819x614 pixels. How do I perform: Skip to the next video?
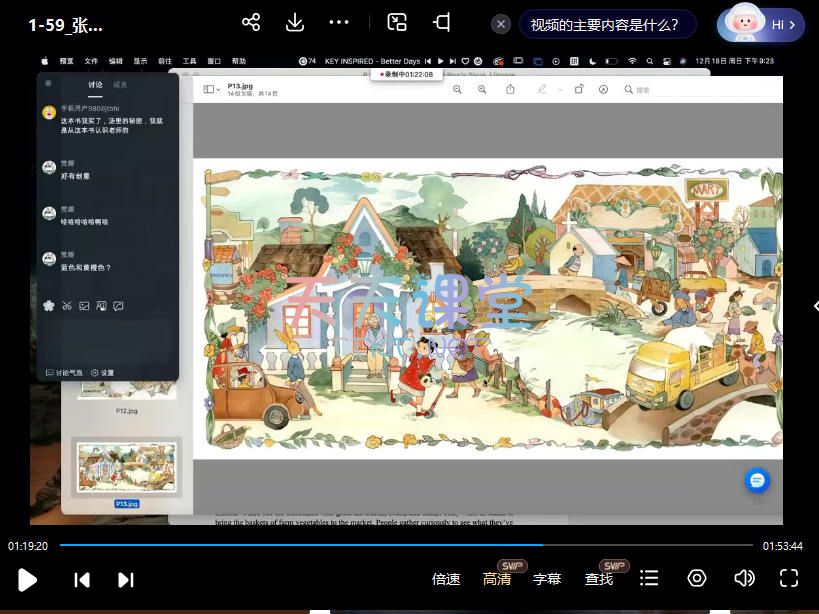[126, 579]
